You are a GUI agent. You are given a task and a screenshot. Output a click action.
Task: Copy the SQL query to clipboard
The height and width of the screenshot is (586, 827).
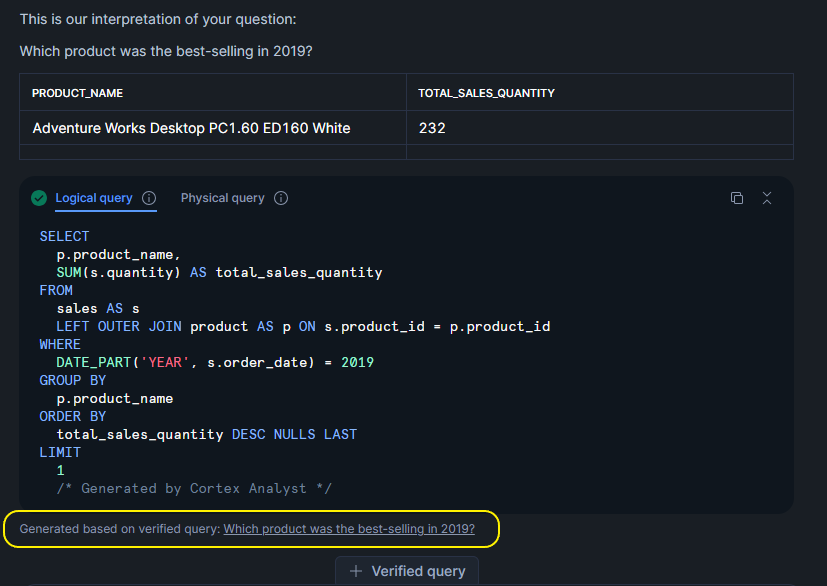click(737, 198)
